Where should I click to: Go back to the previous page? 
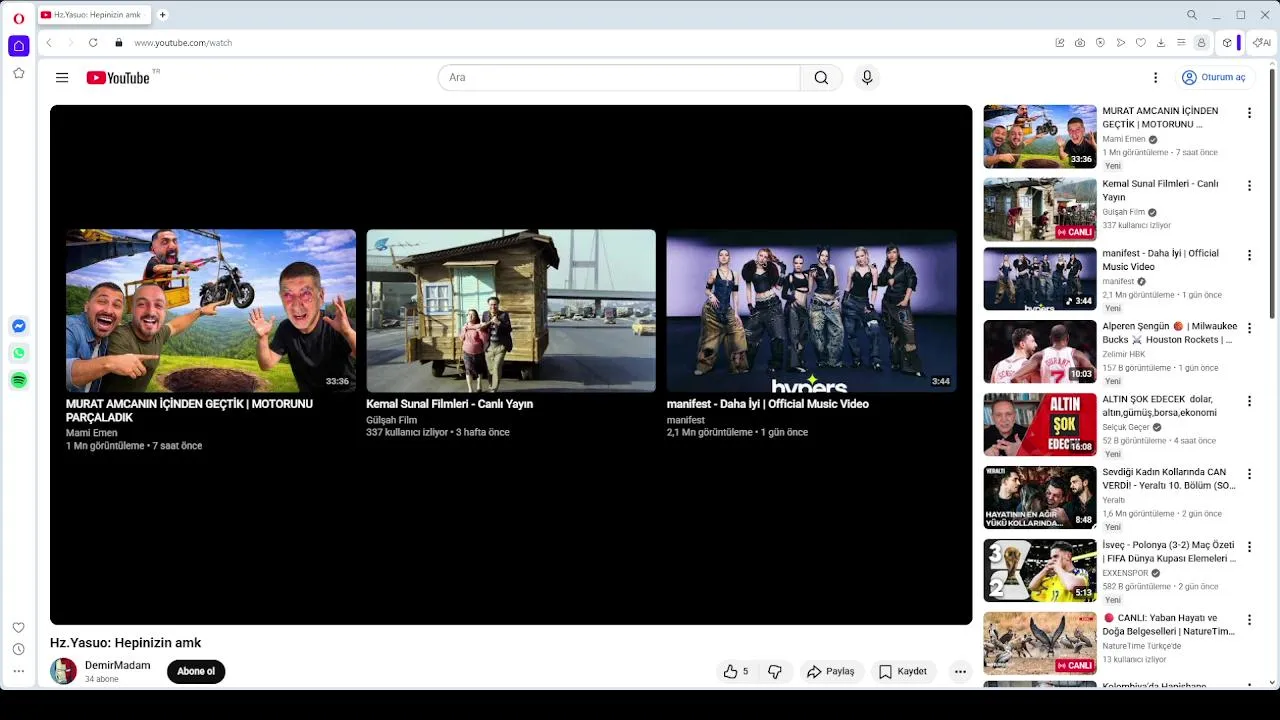49,43
